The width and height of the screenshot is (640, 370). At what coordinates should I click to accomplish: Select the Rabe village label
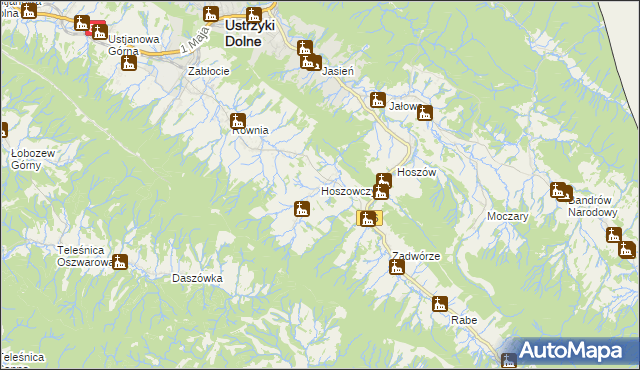coord(464,320)
